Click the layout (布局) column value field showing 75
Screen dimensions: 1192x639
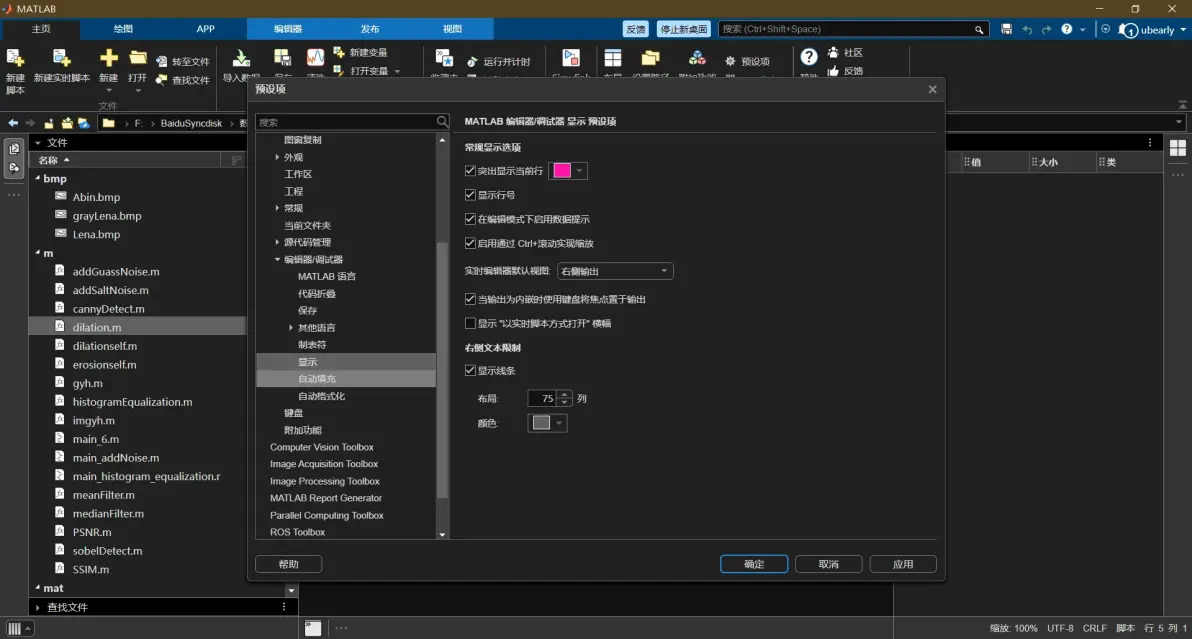point(543,398)
